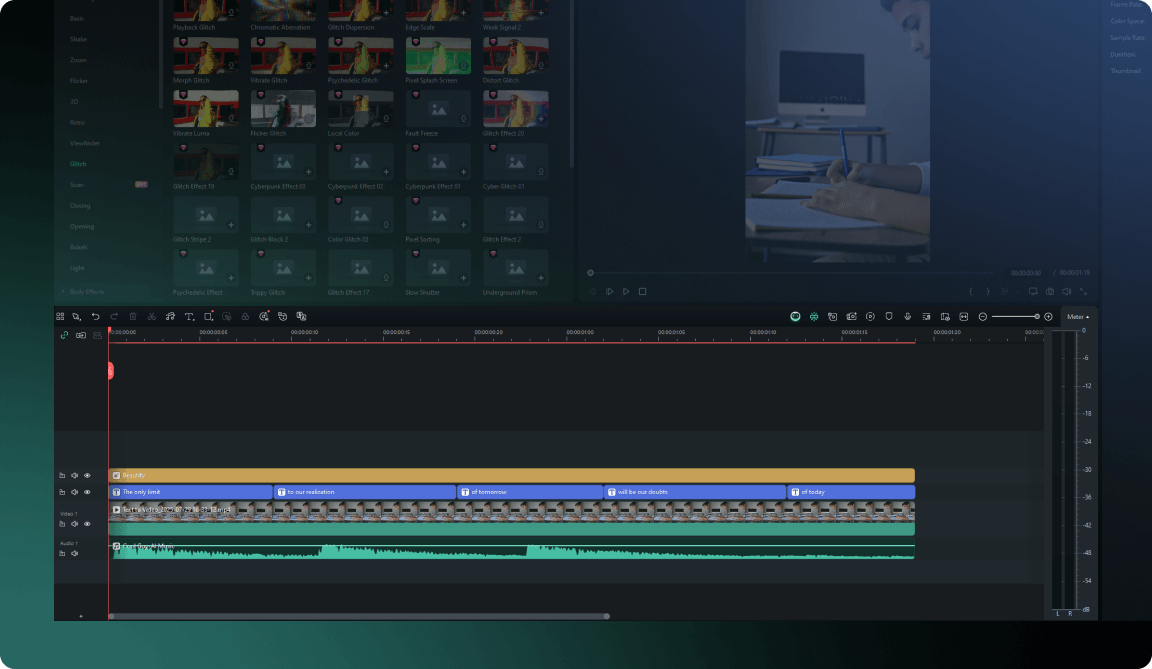The image size is (1152, 669).
Task: Play the preview video
Action: [x=626, y=292]
